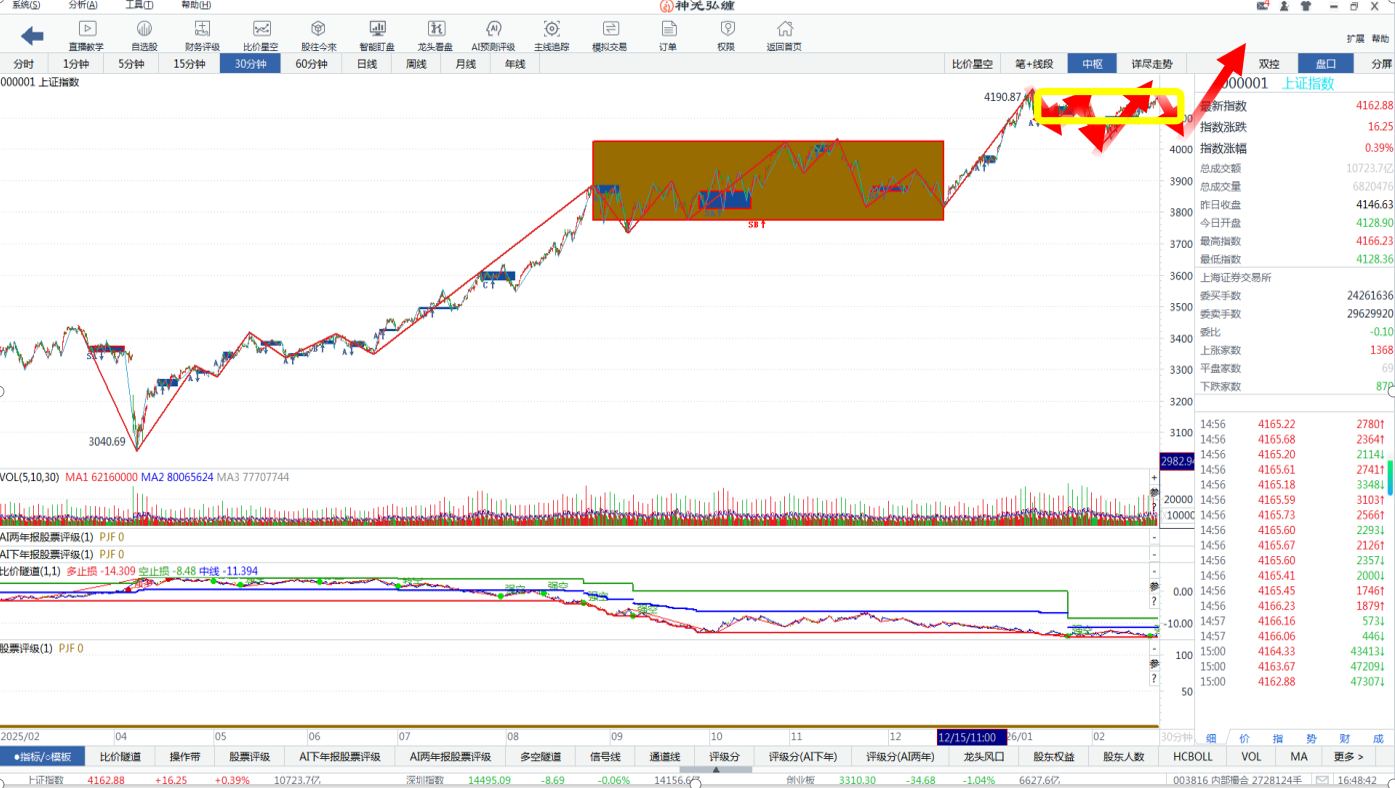Viewport: 1395px width, 788px height.
Task: Click the 分屏 split screen button
Action: click(1381, 64)
